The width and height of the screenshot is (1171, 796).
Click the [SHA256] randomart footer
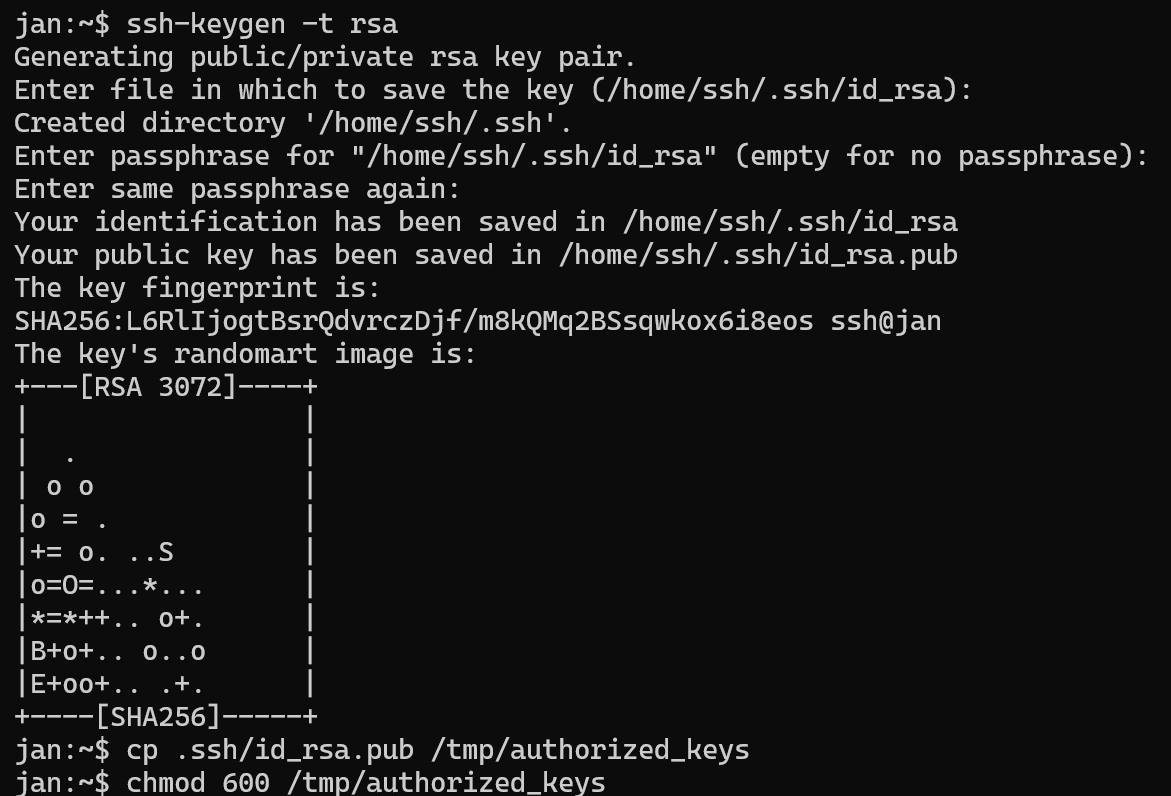[x=165, y=717]
